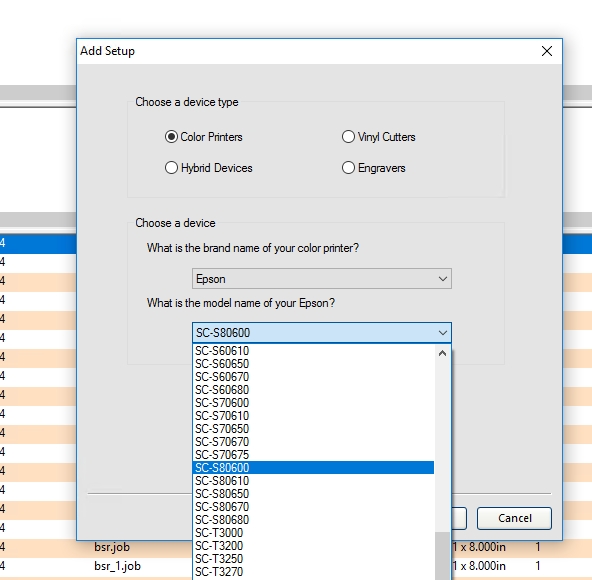Select the SC-S70650 entry
592x580 pixels.
pyautogui.click(x=313, y=429)
